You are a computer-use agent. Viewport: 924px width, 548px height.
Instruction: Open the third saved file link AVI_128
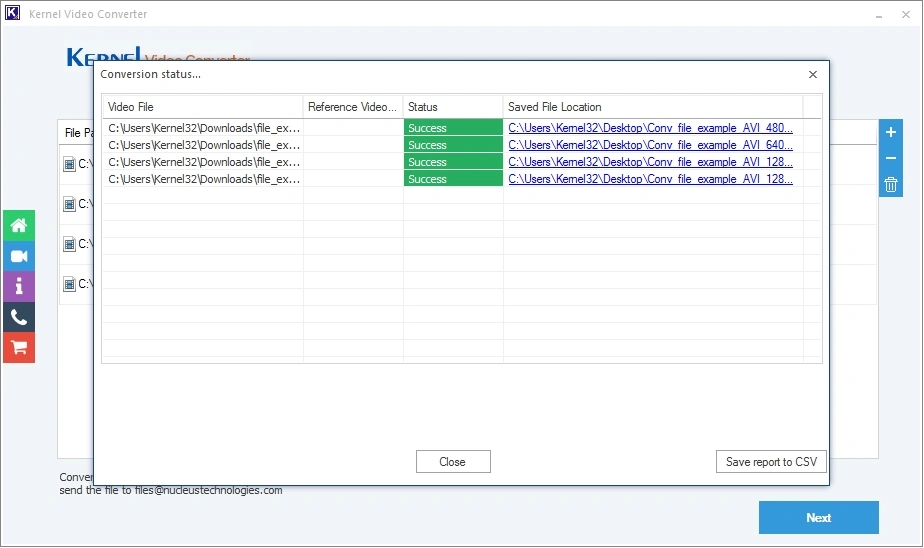pos(650,162)
